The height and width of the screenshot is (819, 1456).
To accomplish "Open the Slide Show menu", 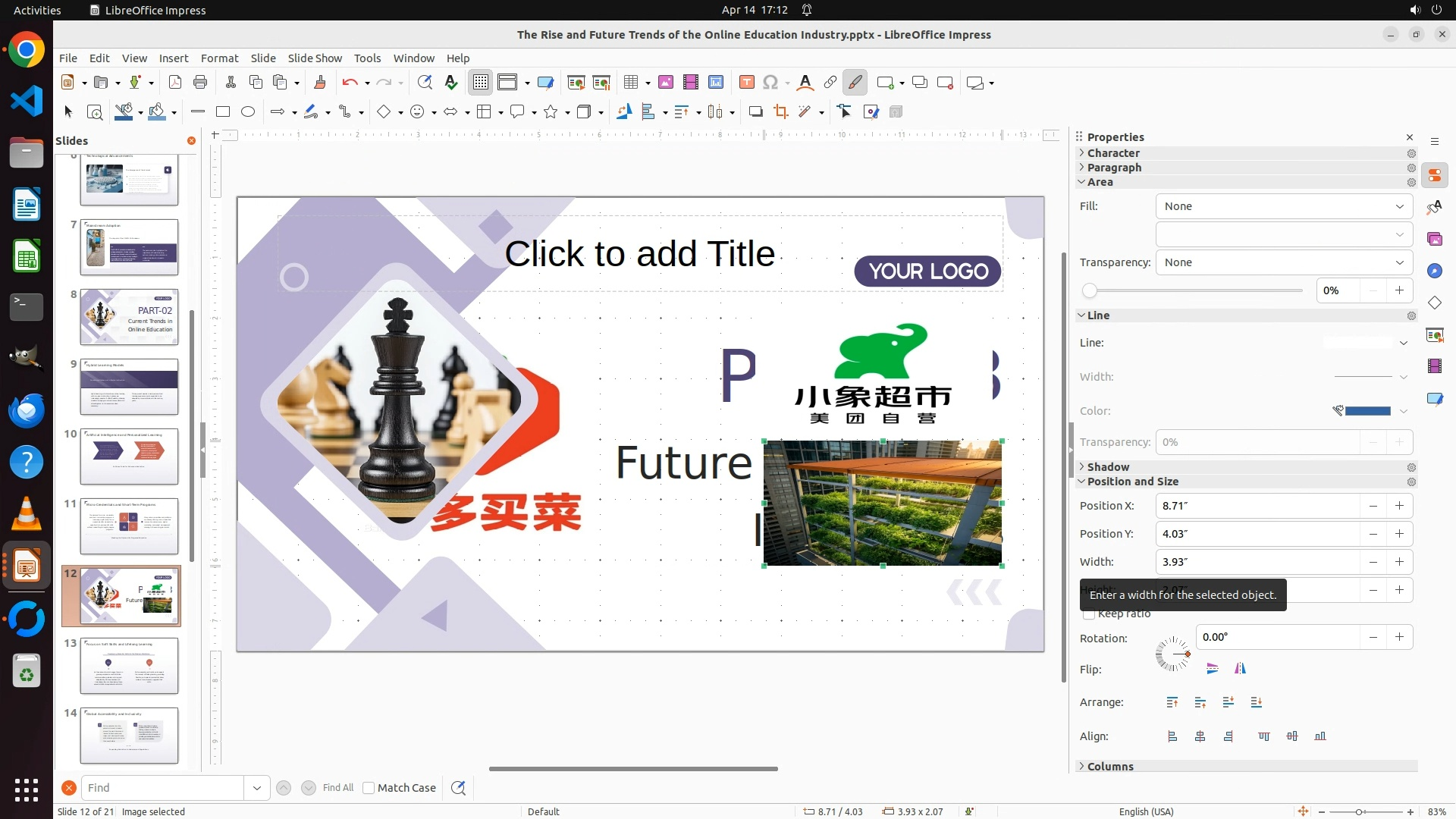I will [315, 58].
